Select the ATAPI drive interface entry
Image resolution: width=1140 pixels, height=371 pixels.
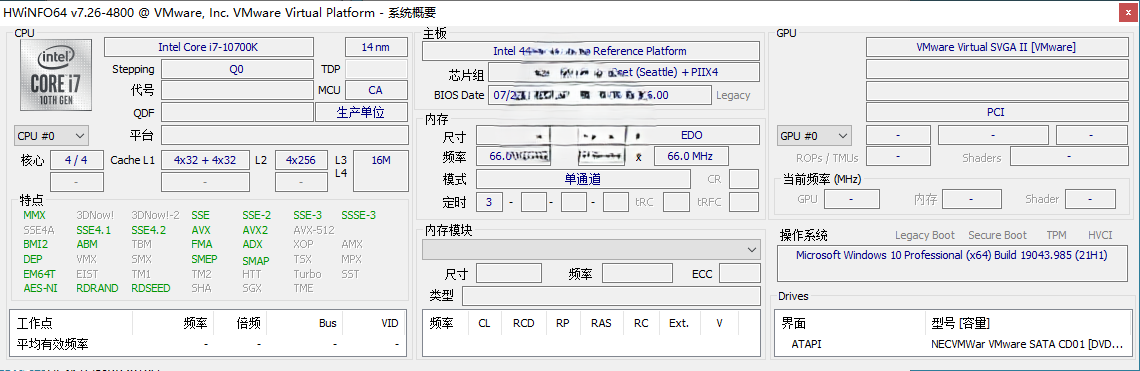coord(806,344)
